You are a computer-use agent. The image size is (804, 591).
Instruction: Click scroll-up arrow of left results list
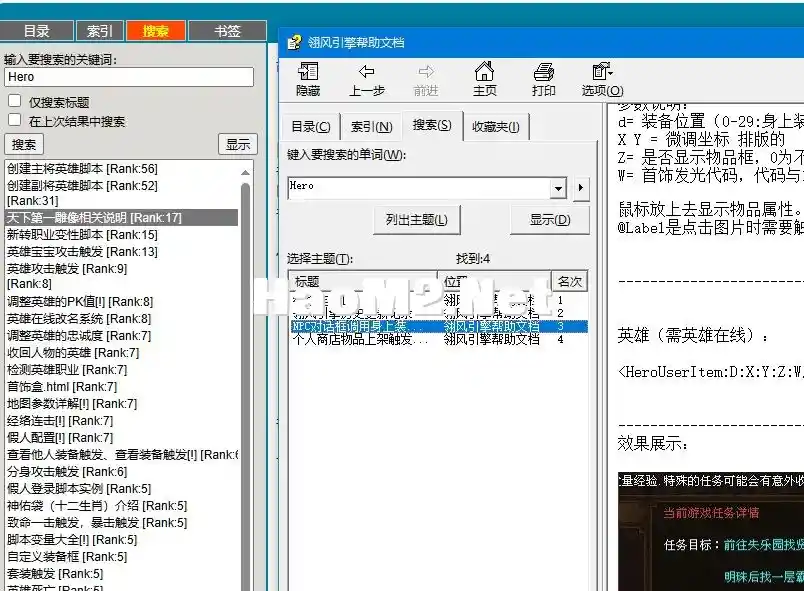(x=245, y=173)
